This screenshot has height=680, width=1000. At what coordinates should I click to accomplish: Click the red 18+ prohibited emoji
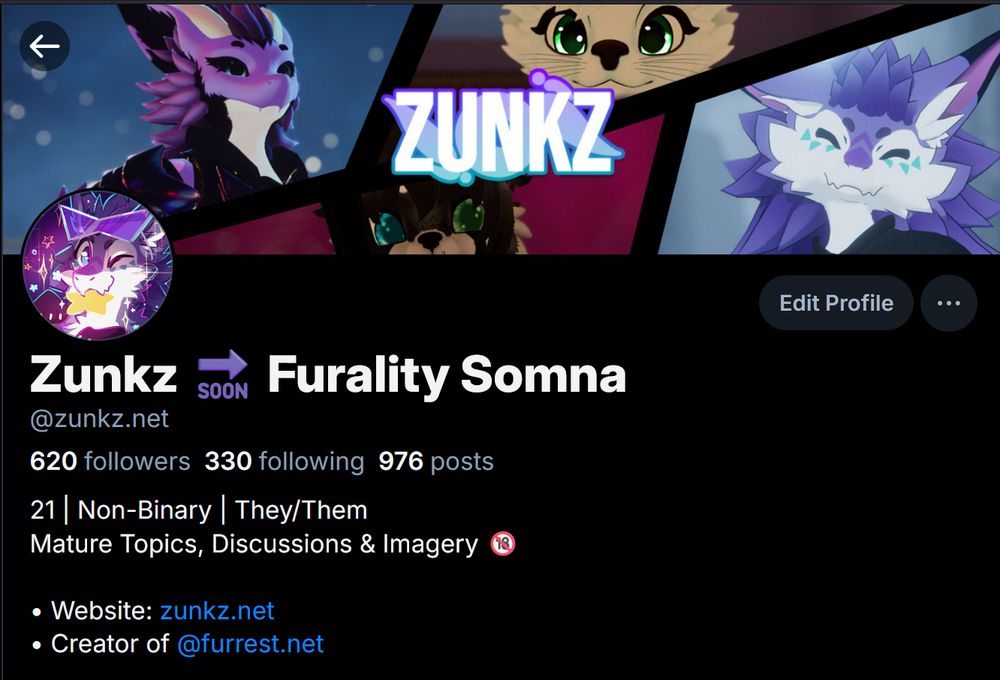point(503,543)
